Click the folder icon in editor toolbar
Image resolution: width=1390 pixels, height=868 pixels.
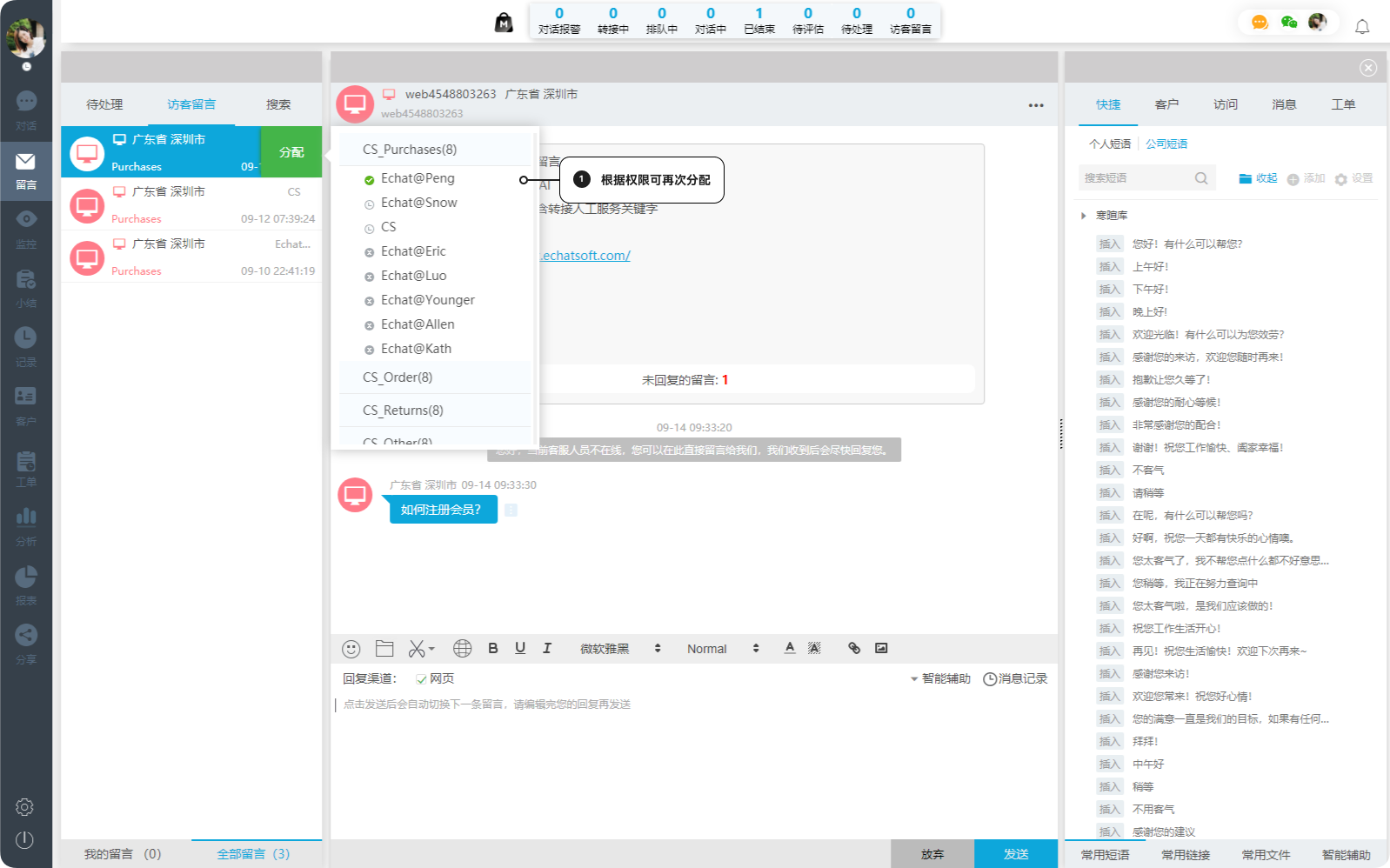(384, 649)
